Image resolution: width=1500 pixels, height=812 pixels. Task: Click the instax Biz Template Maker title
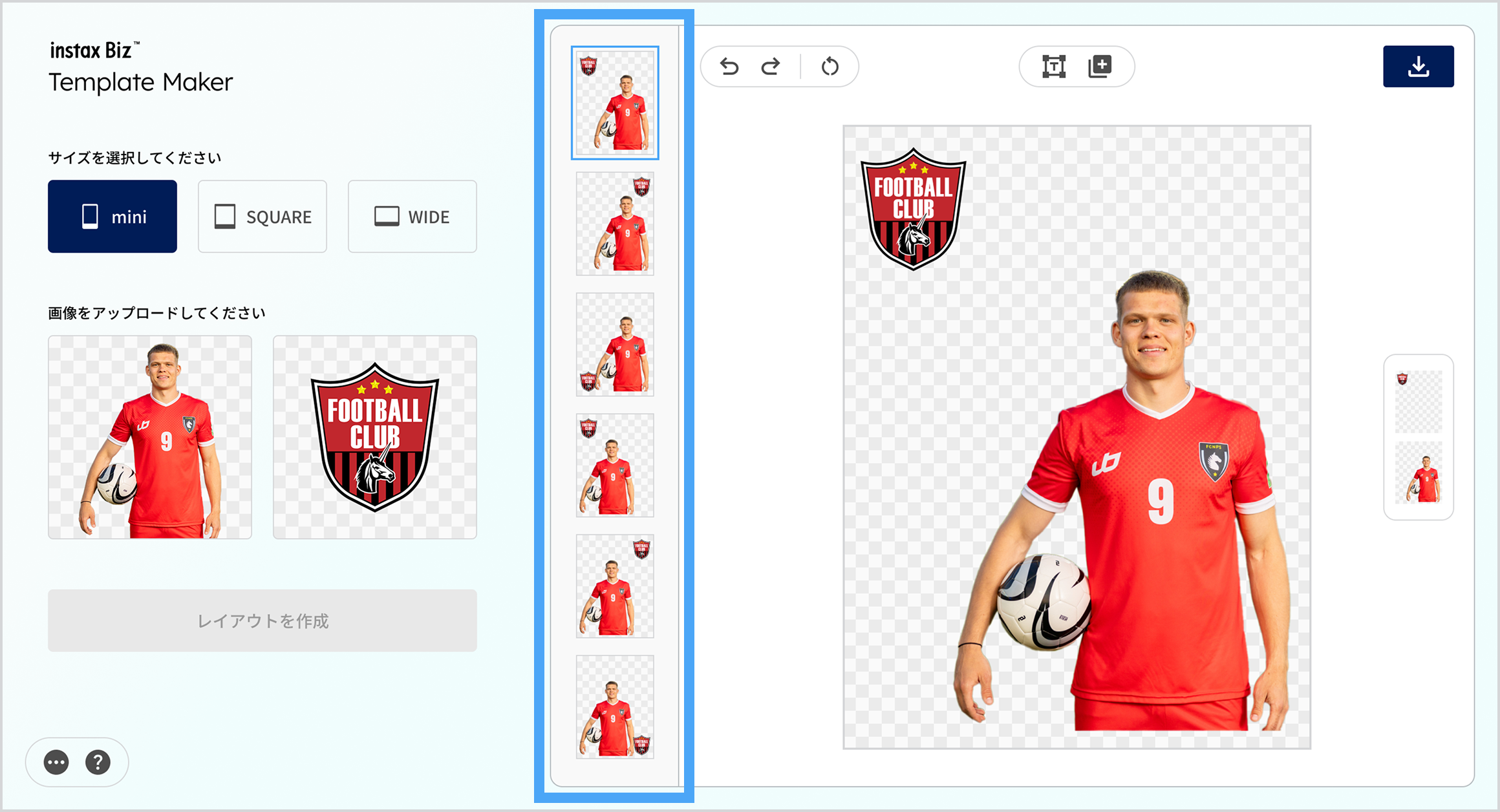[x=141, y=68]
